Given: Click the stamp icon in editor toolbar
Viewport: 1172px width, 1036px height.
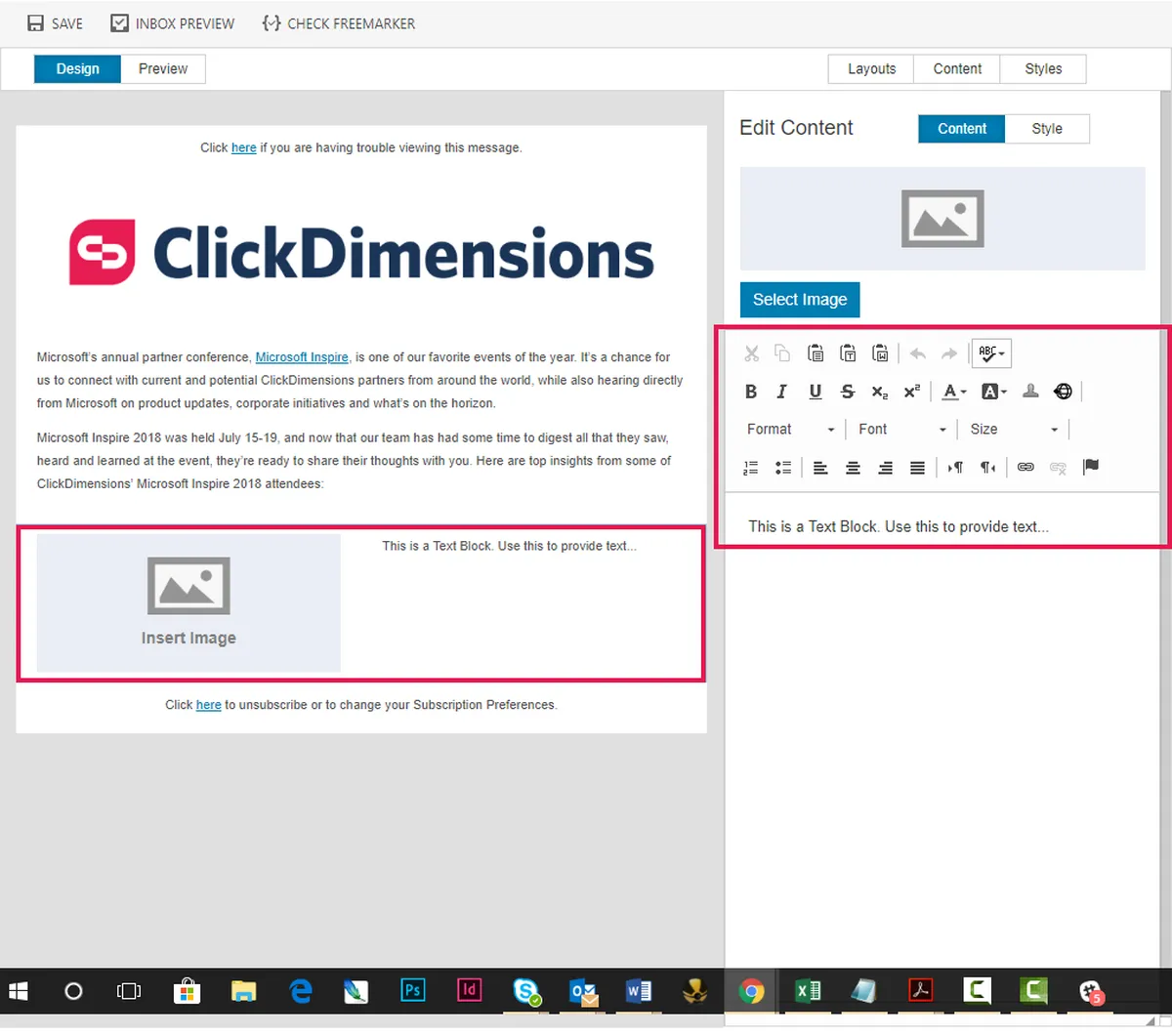Looking at the screenshot, I should pyautogui.click(x=1030, y=392).
